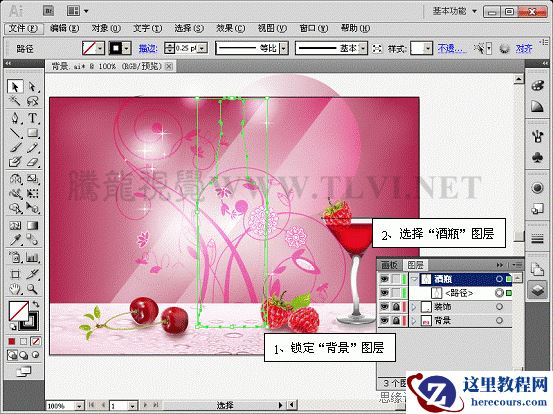
Task: Select the Type tool
Action: click(32, 117)
